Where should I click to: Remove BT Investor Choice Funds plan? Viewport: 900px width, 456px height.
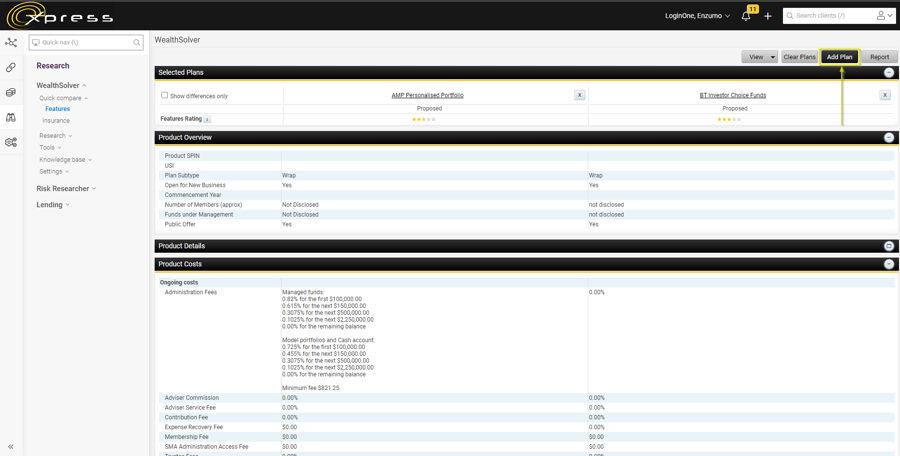pyautogui.click(x=884, y=95)
